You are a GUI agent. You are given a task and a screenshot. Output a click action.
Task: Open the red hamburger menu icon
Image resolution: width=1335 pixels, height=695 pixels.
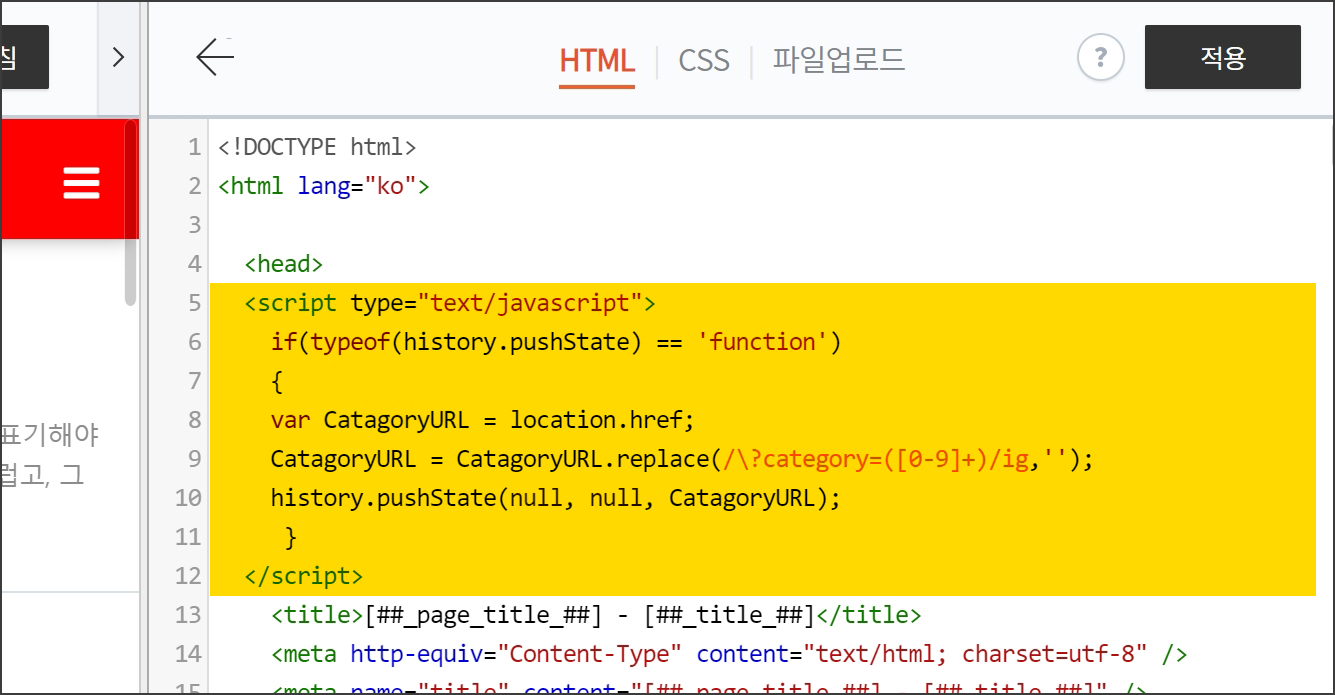(x=81, y=183)
